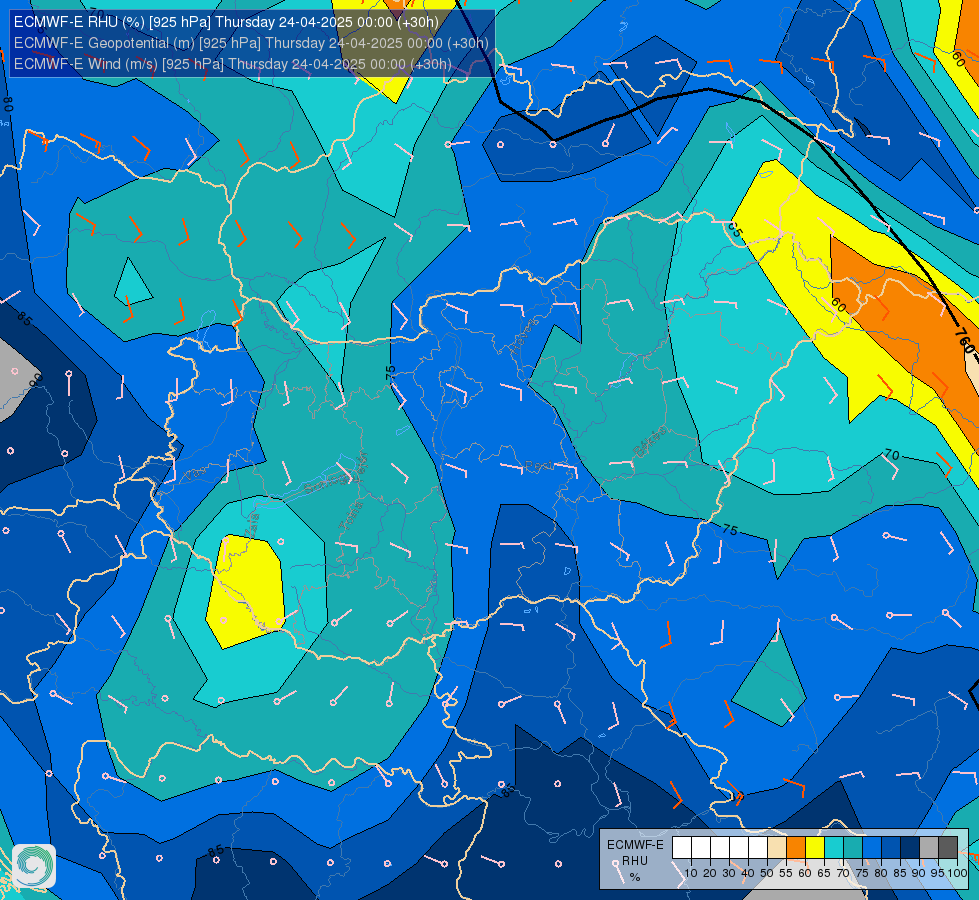
Task: Click the bright blue 75–80 % legend swatch
Action: 872,848
